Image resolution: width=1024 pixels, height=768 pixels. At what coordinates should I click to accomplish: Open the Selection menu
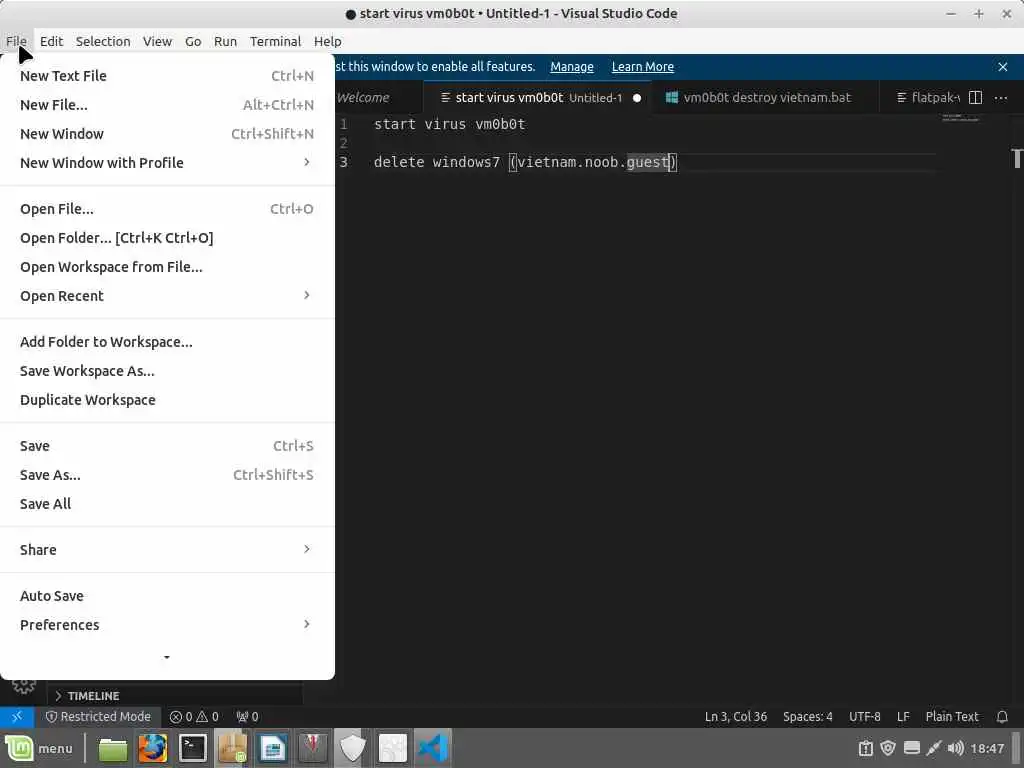click(103, 41)
